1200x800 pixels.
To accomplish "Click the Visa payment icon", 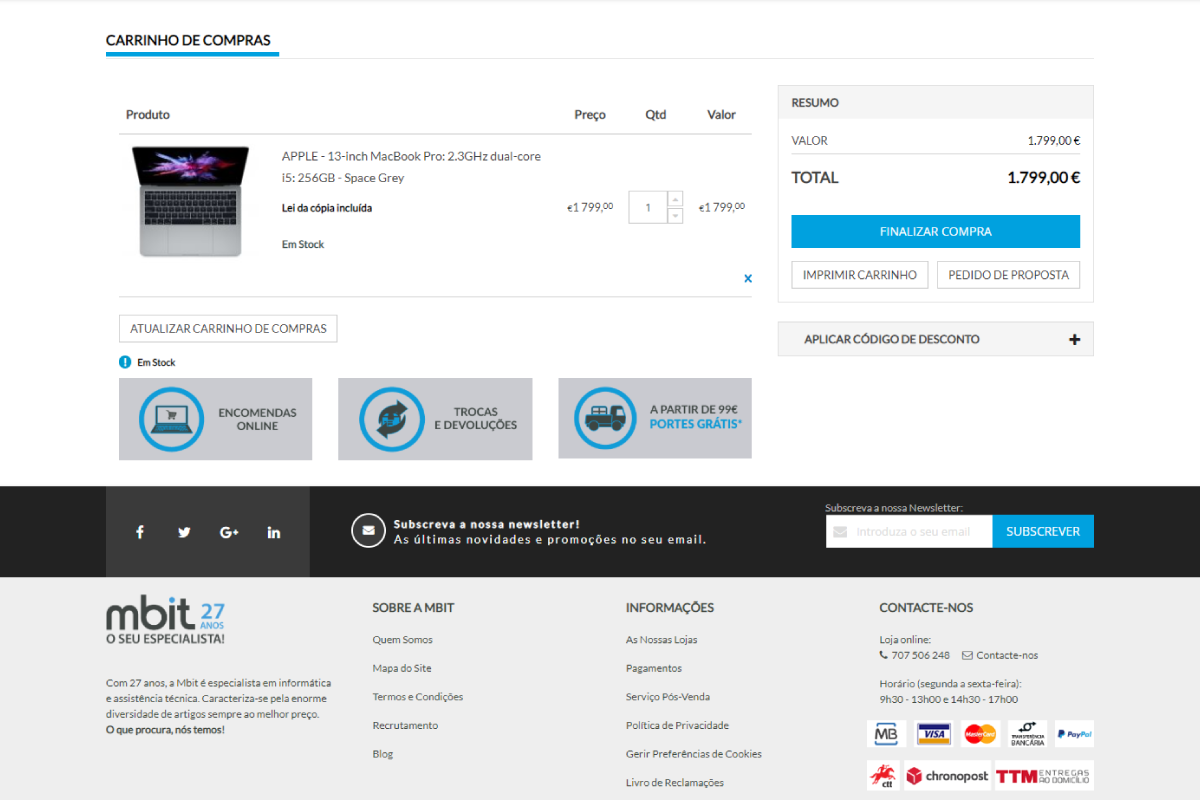I will [x=933, y=734].
